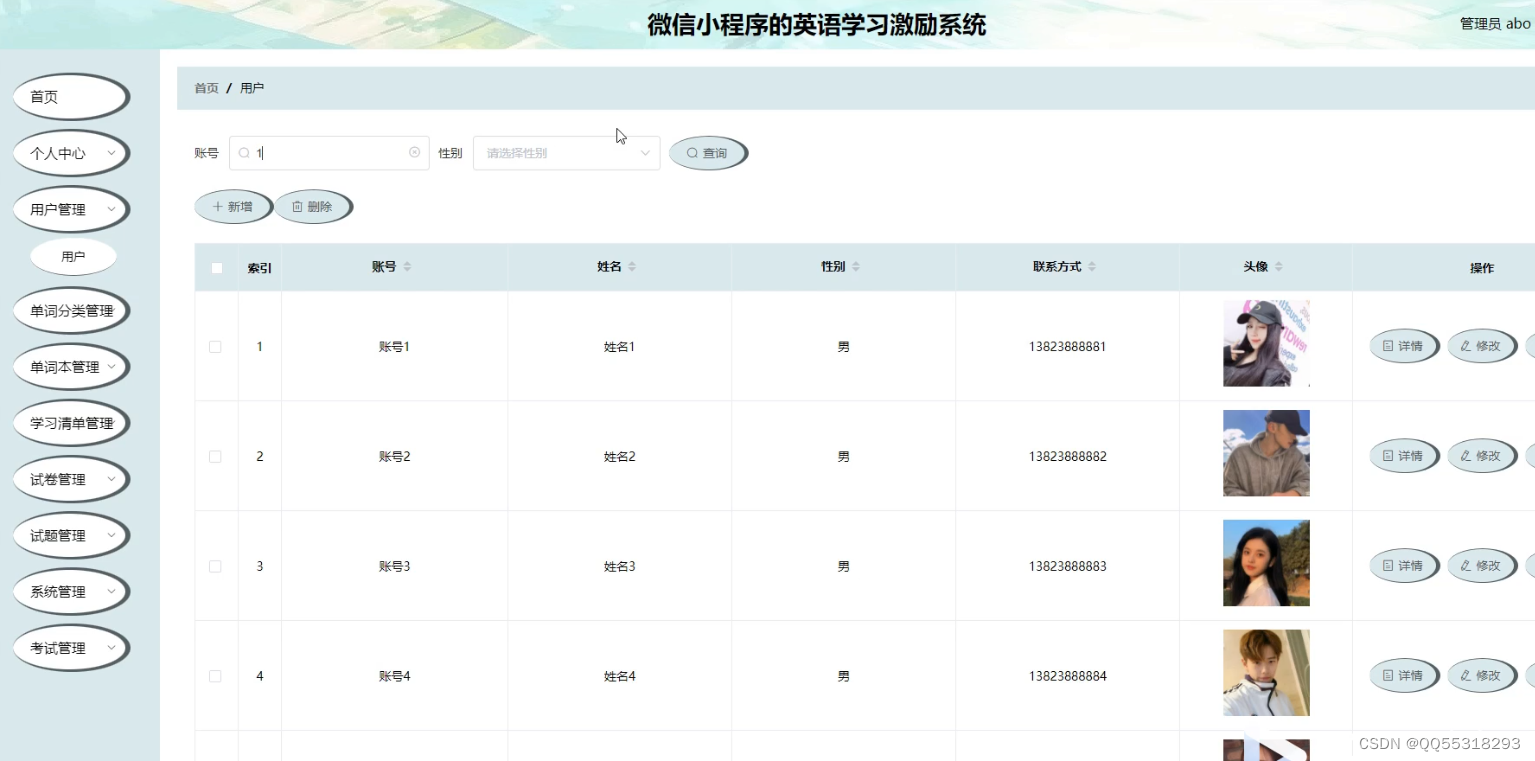Click the plus icon on the 新增 button
This screenshot has width=1535, height=761.
219,206
